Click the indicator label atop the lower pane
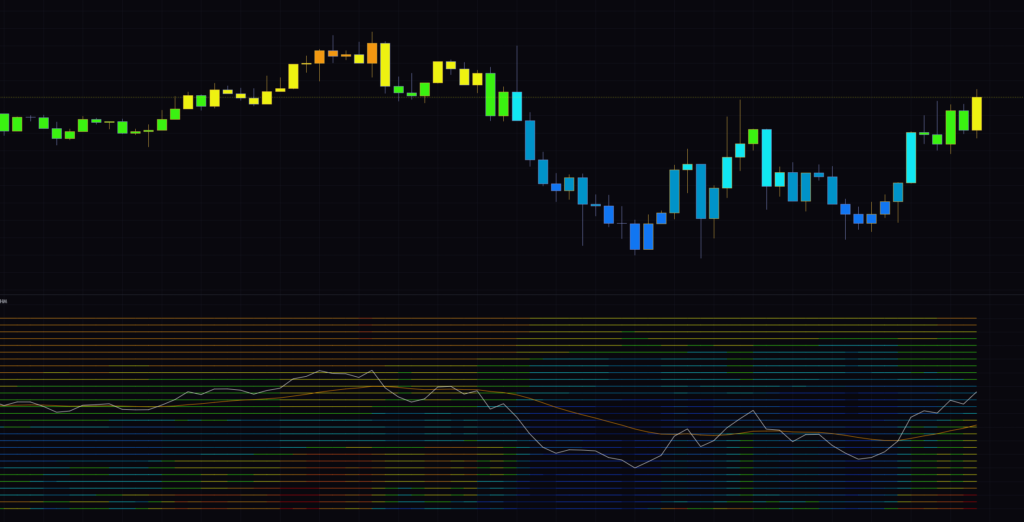The image size is (1024, 522). [x=3, y=301]
